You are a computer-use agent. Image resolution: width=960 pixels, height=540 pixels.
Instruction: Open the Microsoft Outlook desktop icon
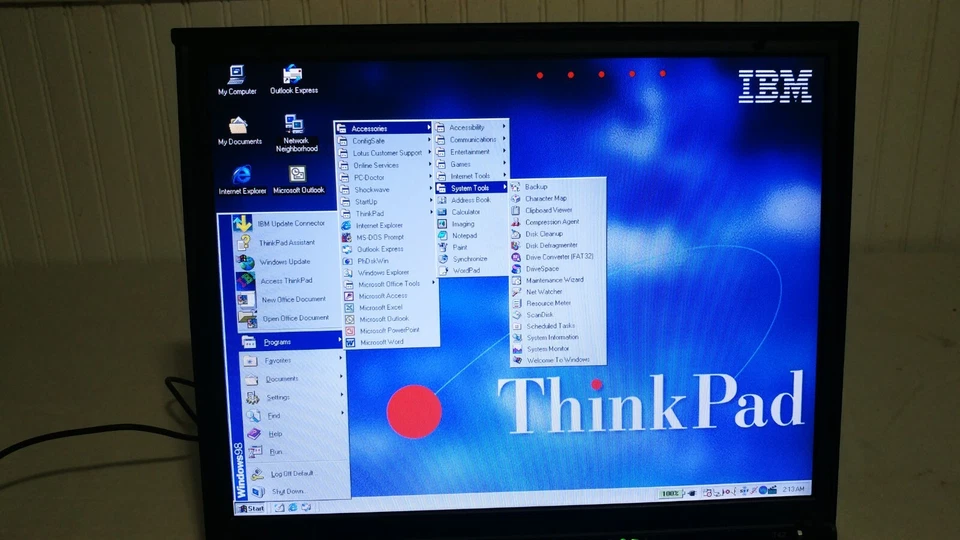tap(298, 180)
